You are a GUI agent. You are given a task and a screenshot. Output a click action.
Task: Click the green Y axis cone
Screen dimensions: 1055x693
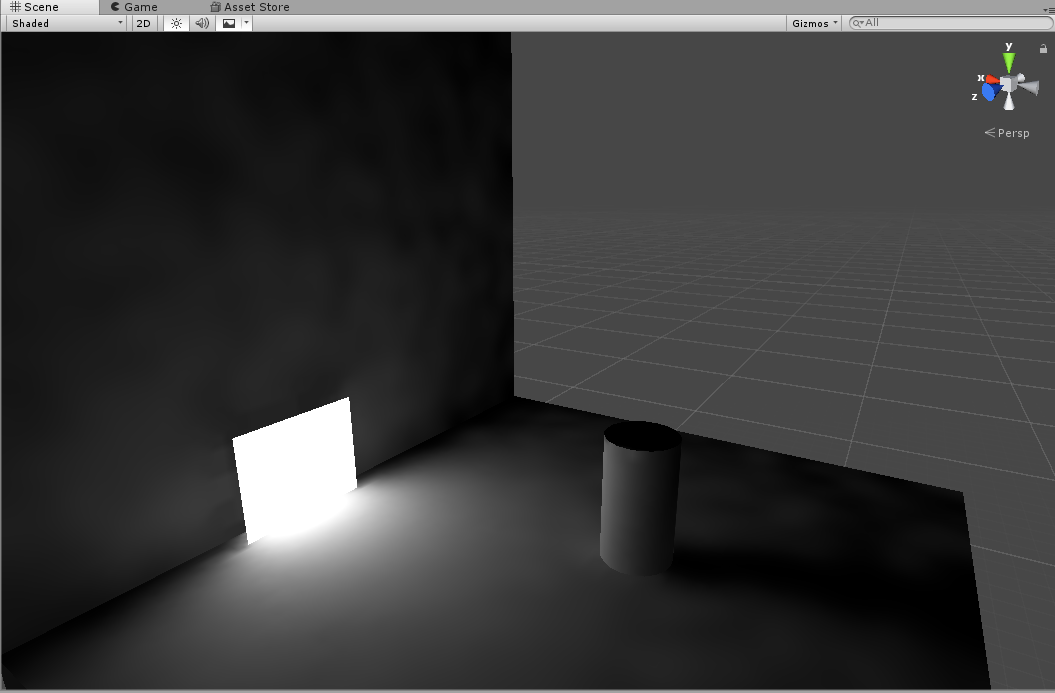1009,61
